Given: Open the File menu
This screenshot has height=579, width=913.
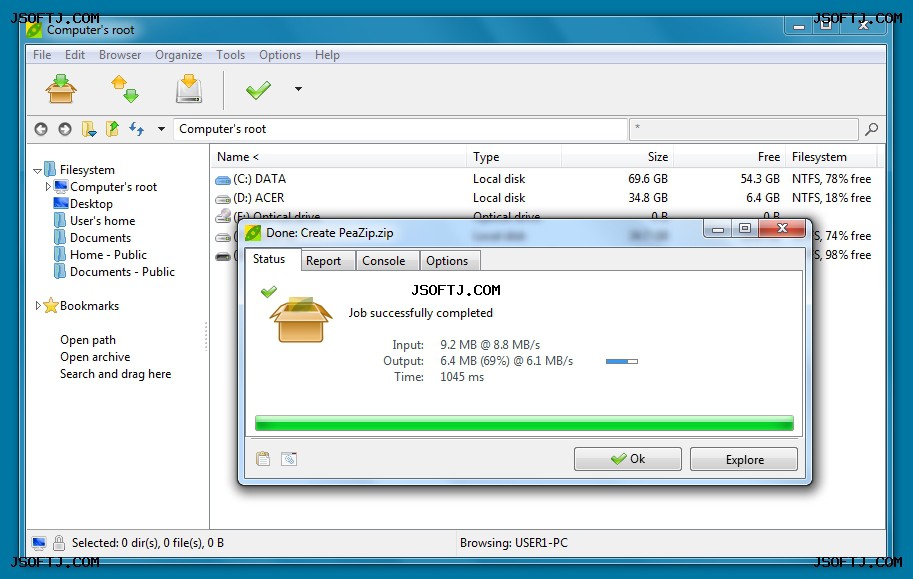Looking at the screenshot, I should [x=42, y=55].
